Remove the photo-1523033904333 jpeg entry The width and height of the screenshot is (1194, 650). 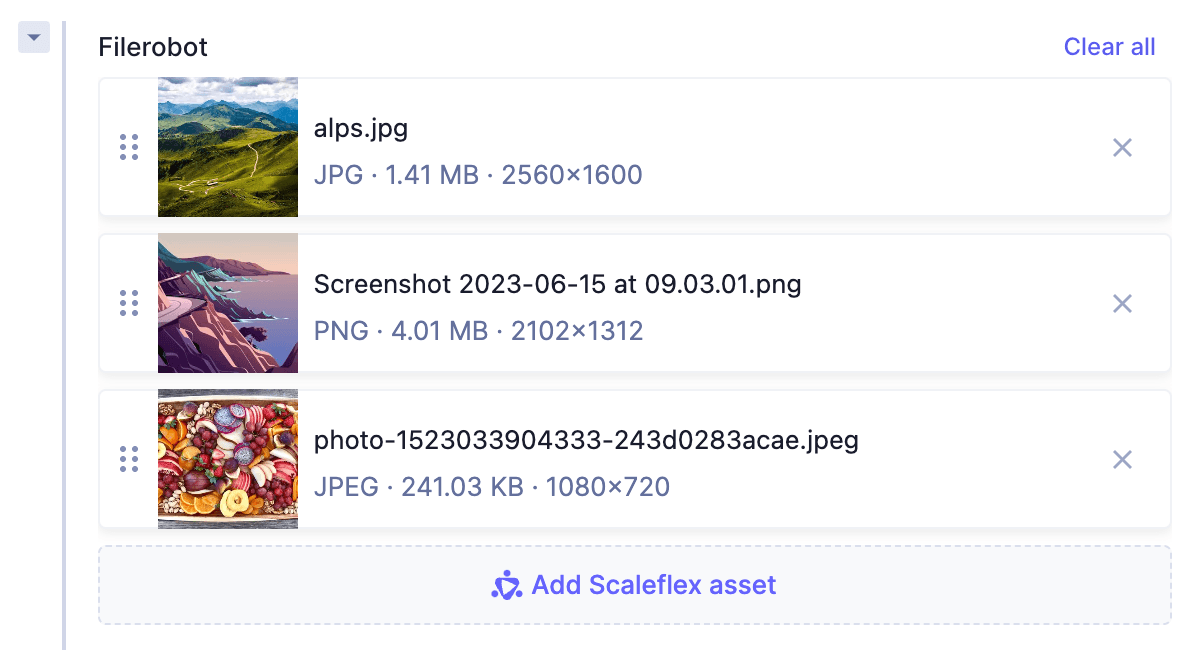[x=1122, y=459]
